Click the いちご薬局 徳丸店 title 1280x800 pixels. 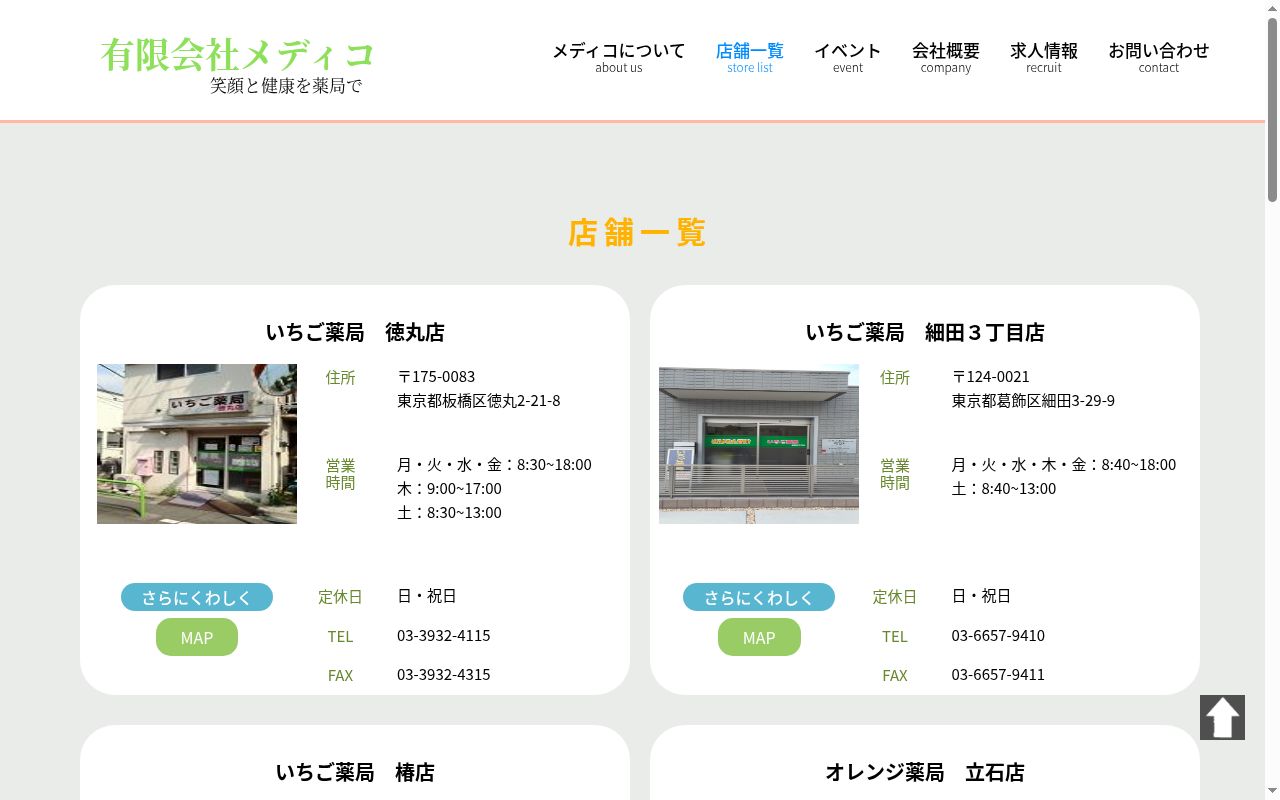click(x=355, y=332)
